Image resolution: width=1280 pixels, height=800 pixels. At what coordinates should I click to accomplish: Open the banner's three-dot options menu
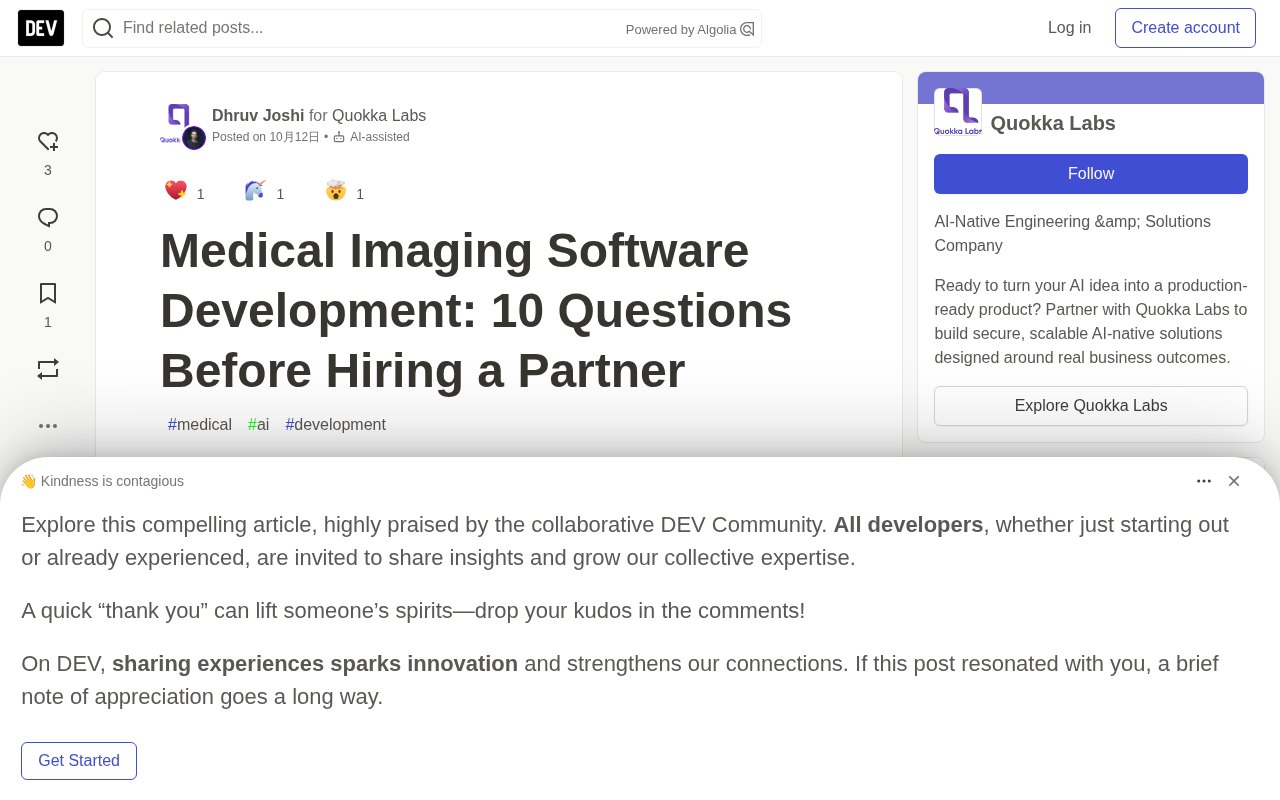click(1204, 481)
